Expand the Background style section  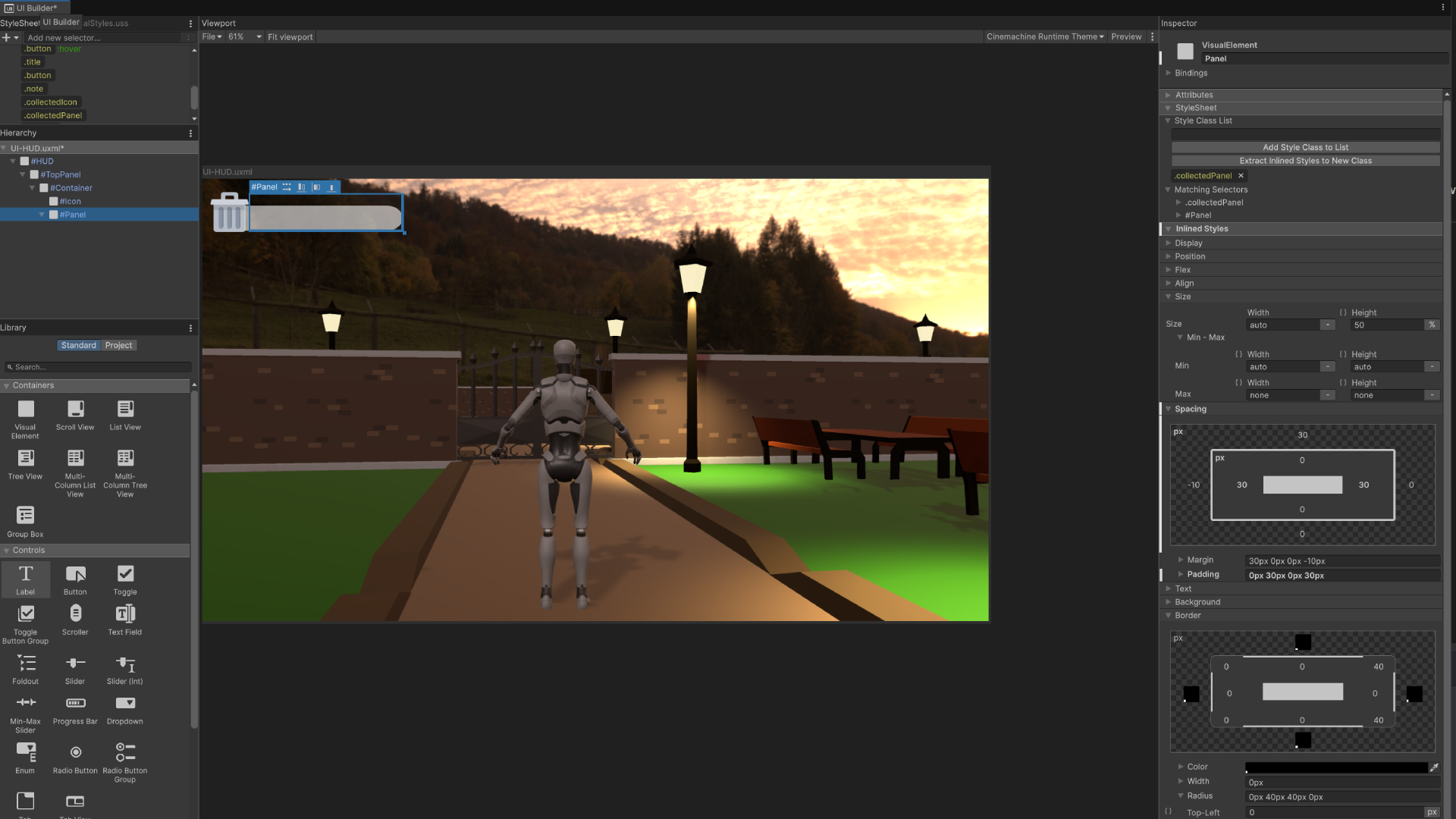coord(1197,602)
